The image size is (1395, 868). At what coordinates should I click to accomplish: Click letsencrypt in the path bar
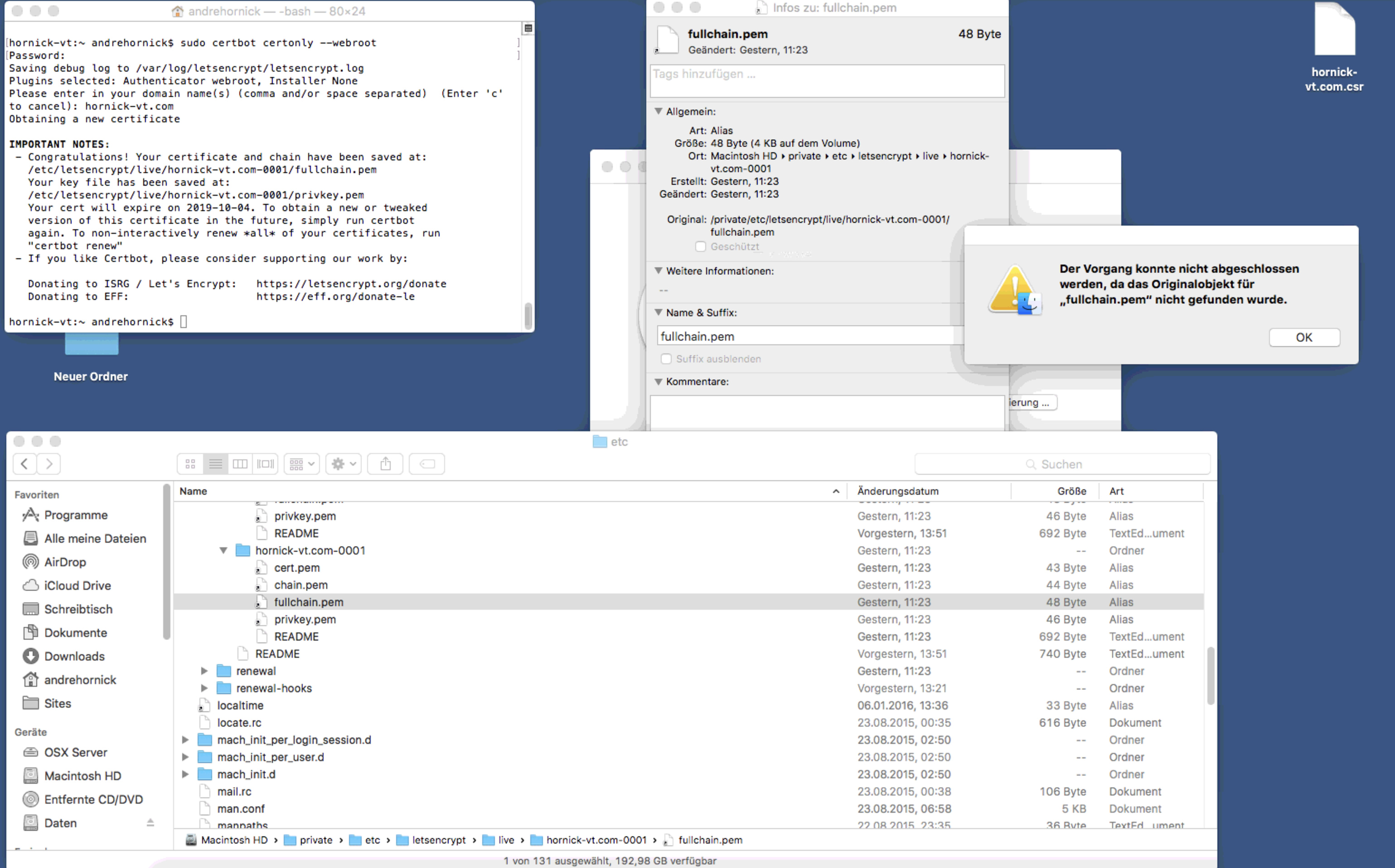tap(438, 840)
